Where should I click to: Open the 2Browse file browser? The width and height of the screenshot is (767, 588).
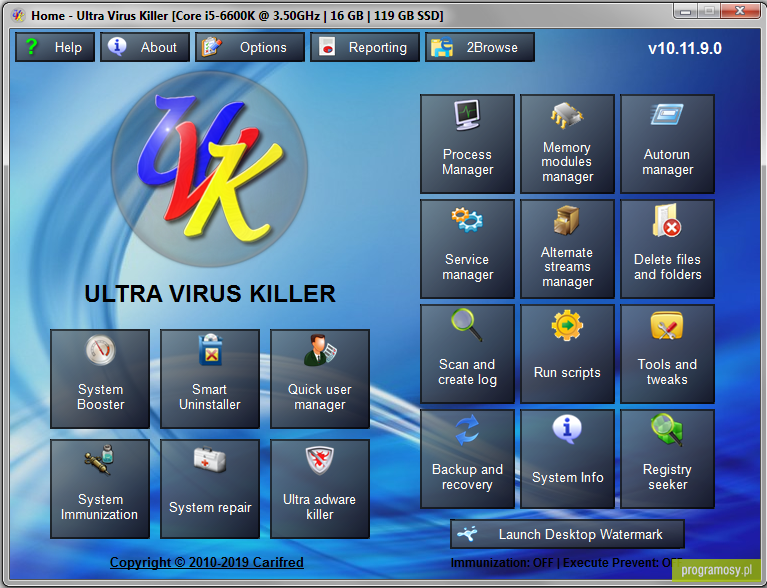coord(480,47)
